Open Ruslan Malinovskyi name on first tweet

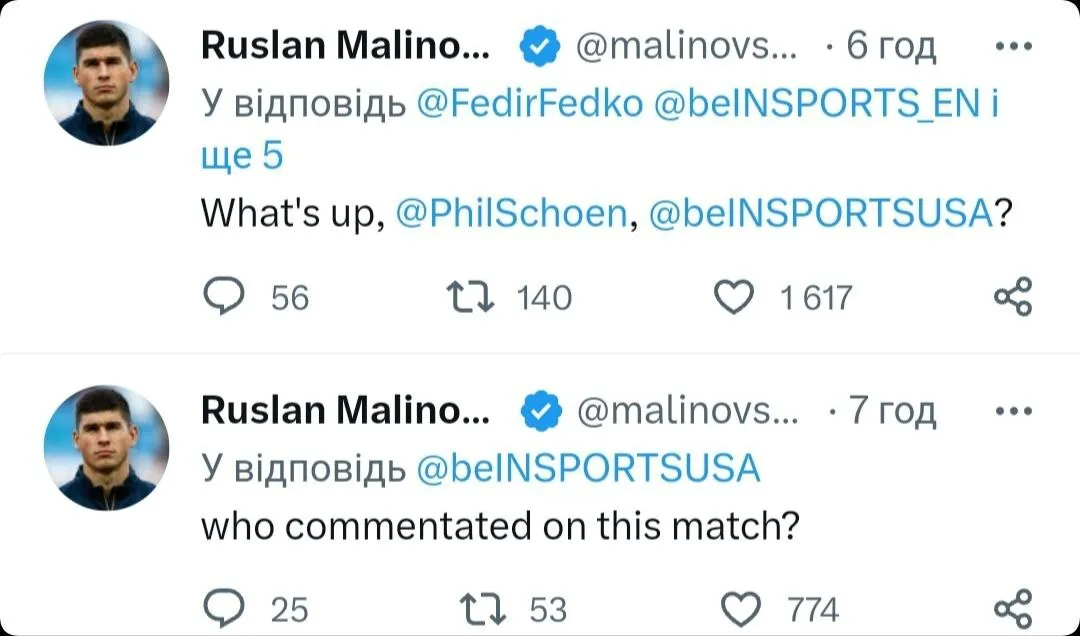click(x=345, y=46)
